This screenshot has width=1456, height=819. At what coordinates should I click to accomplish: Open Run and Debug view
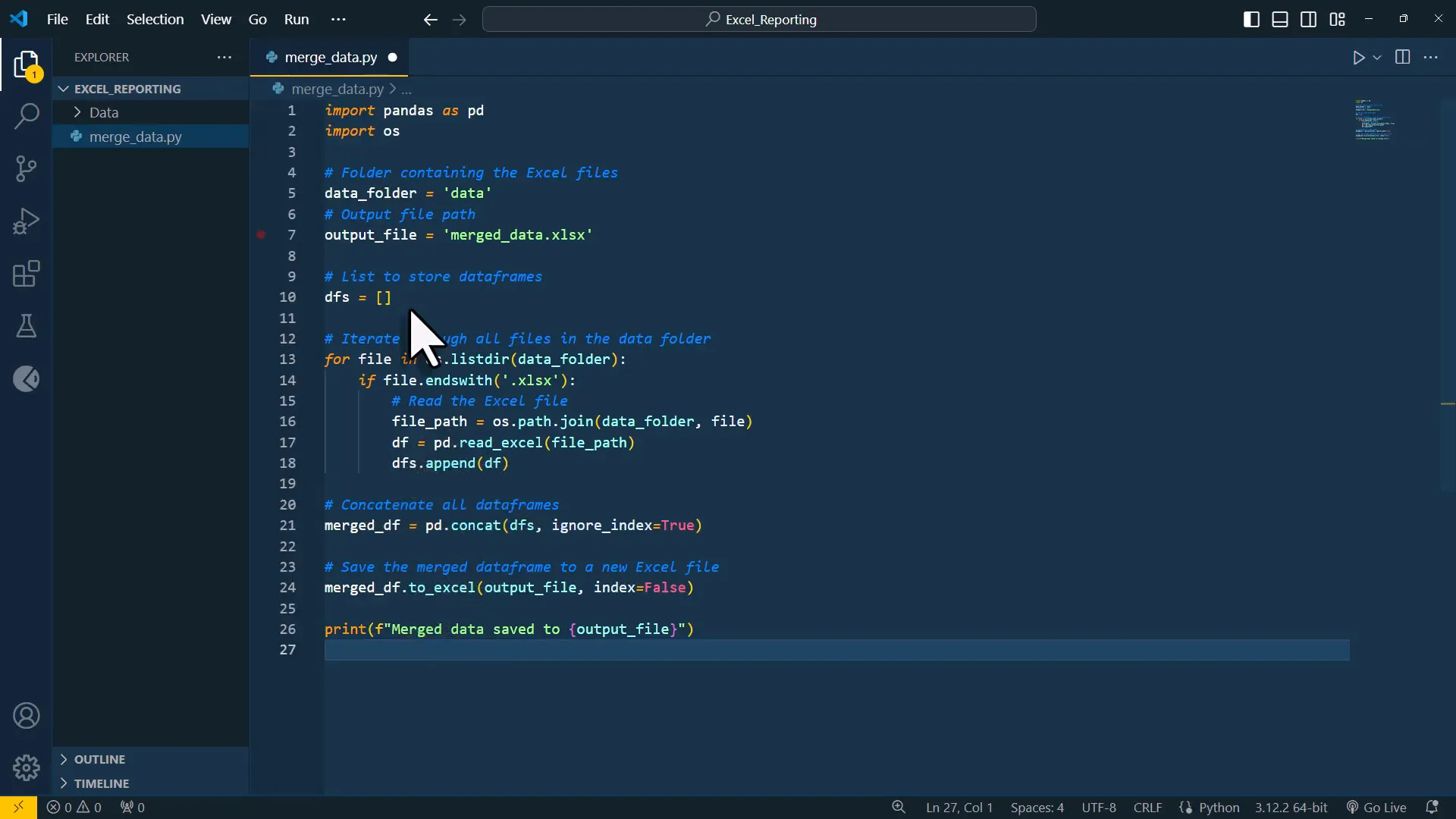point(27,221)
